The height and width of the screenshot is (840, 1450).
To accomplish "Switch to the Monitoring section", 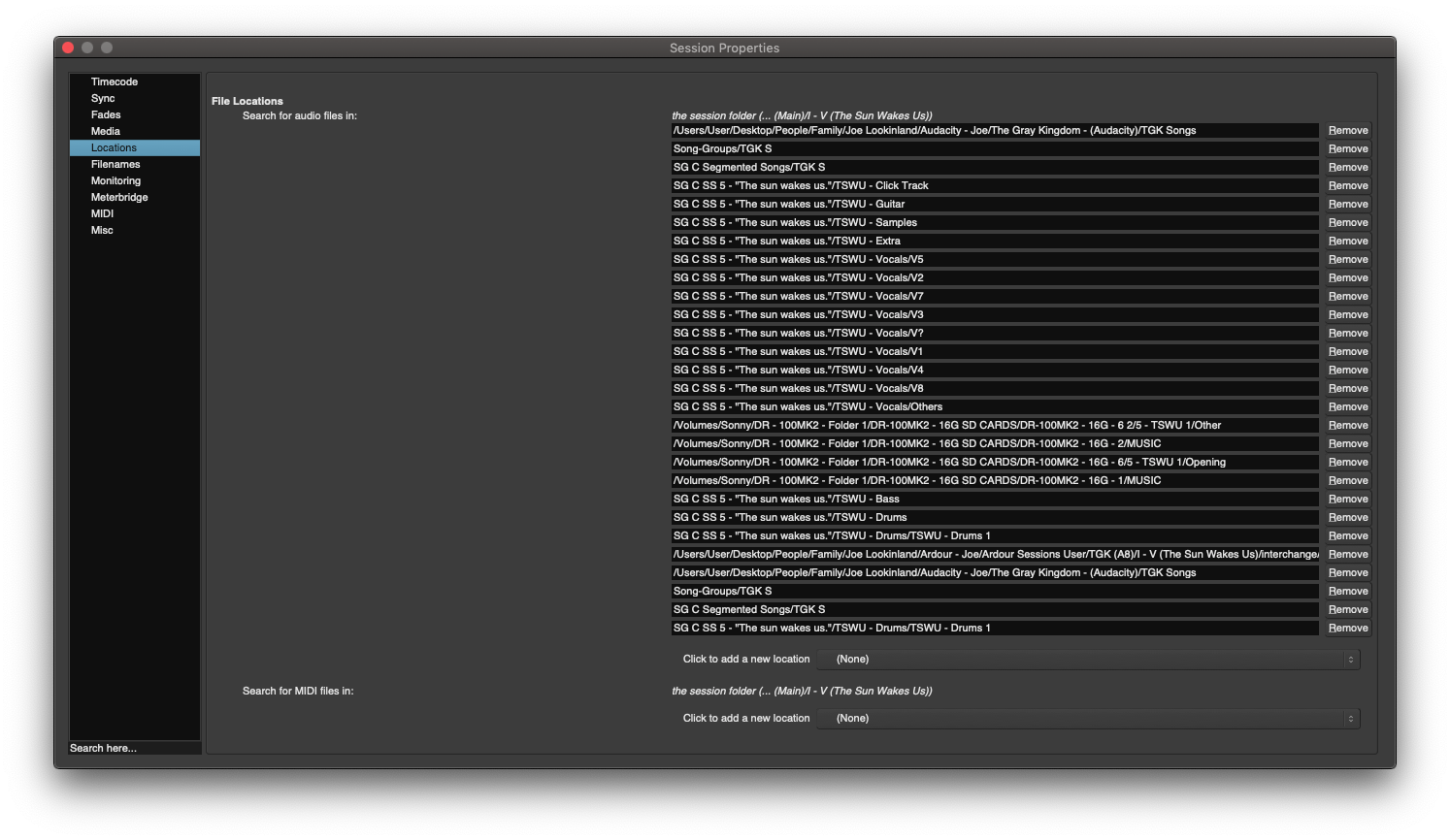I will coord(115,181).
